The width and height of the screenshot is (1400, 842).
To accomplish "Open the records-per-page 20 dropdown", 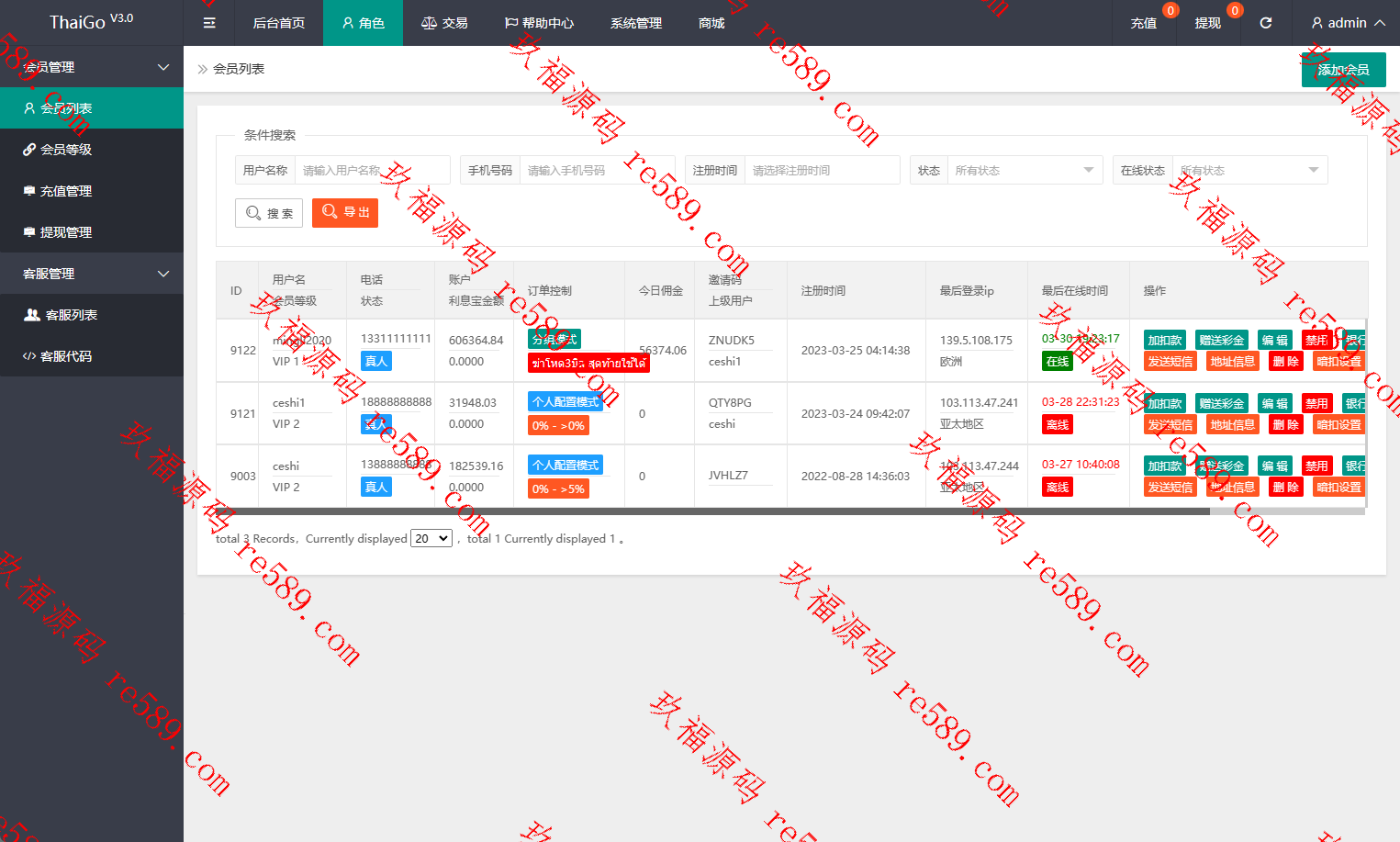I will coord(431,538).
